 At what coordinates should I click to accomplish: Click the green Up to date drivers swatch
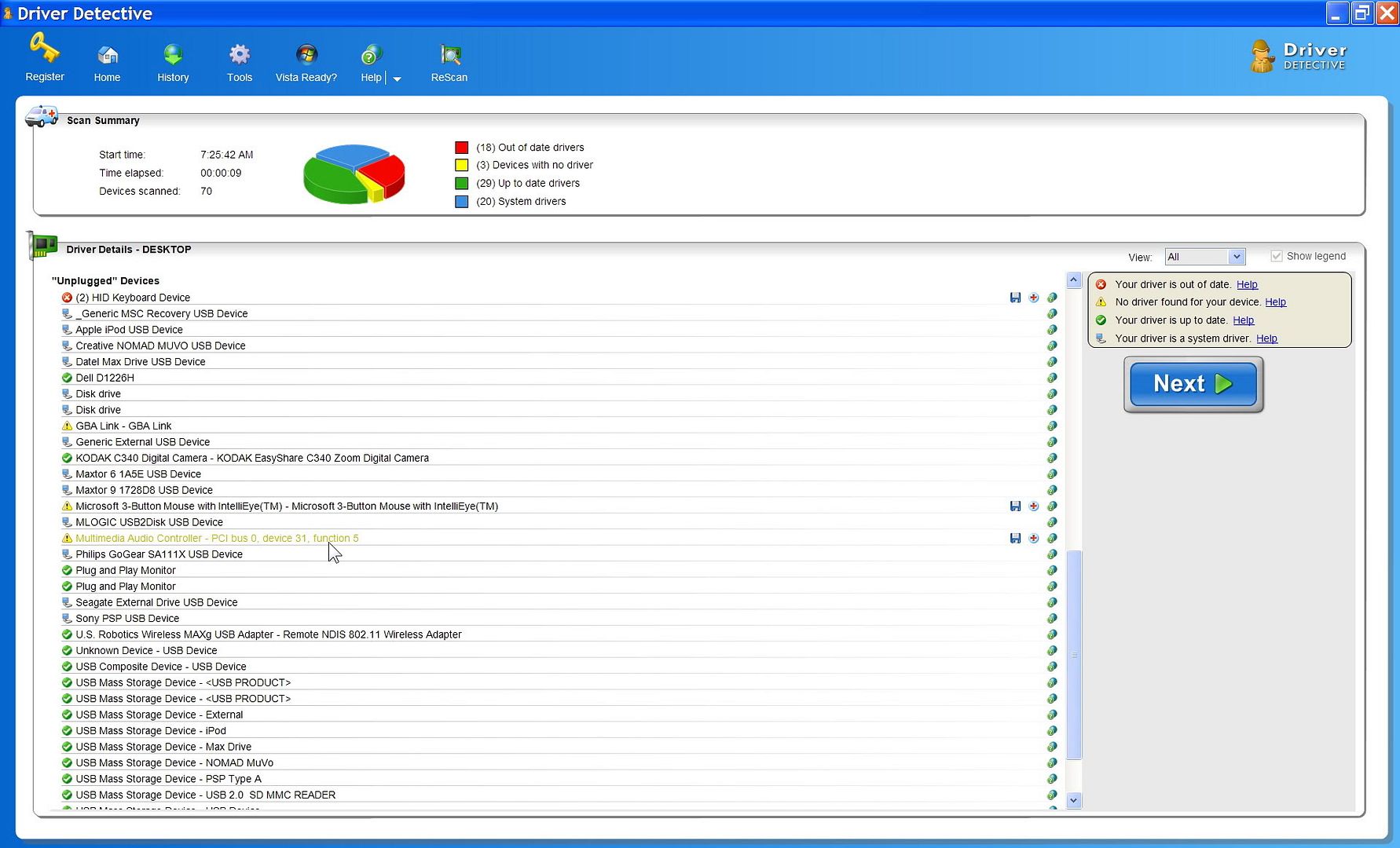[x=462, y=184]
